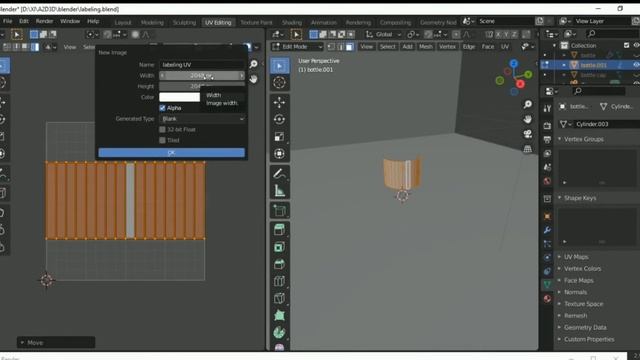Switch to the UV Editing workspace tab
Image resolution: width=640 pixels, height=360 pixels.
tap(218, 22)
